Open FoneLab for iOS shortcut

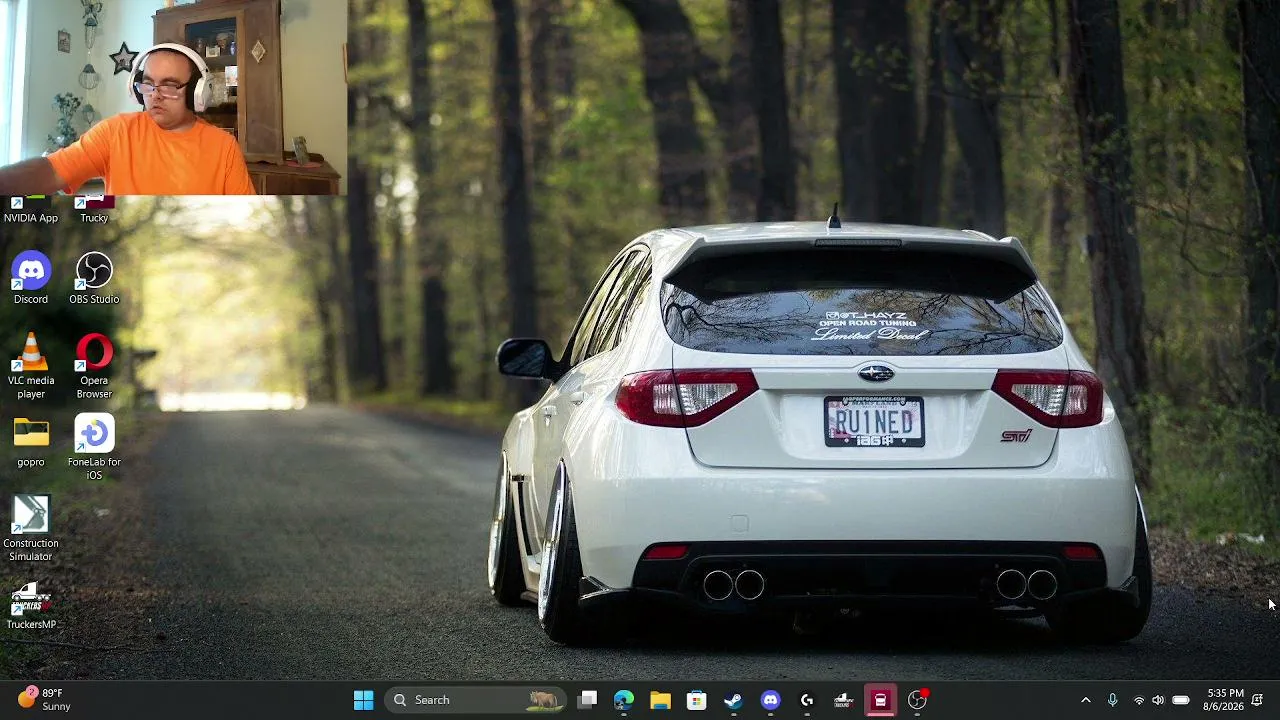[94, 447]
